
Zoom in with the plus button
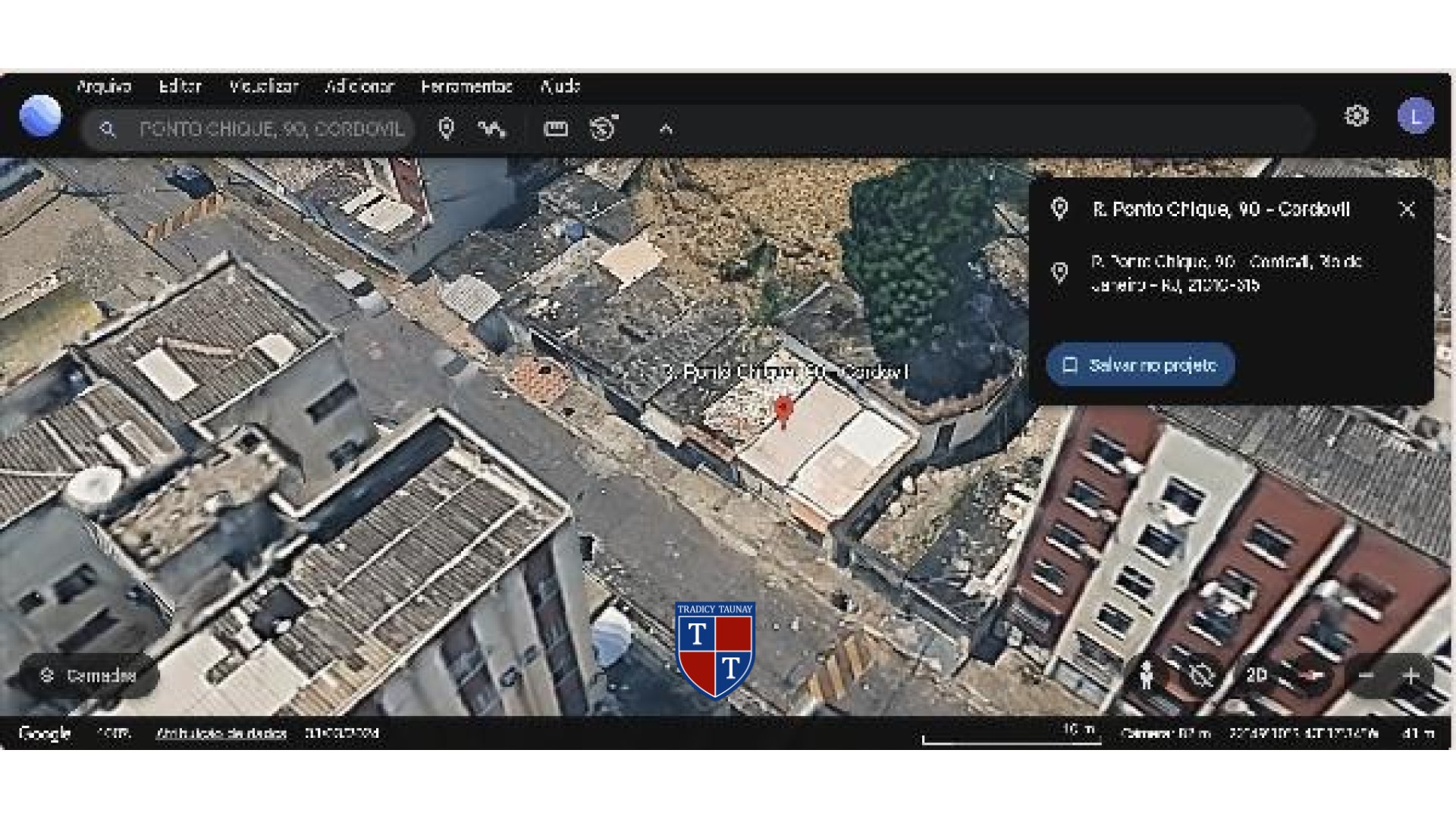pyautogui.click(x=1410, y=675)
